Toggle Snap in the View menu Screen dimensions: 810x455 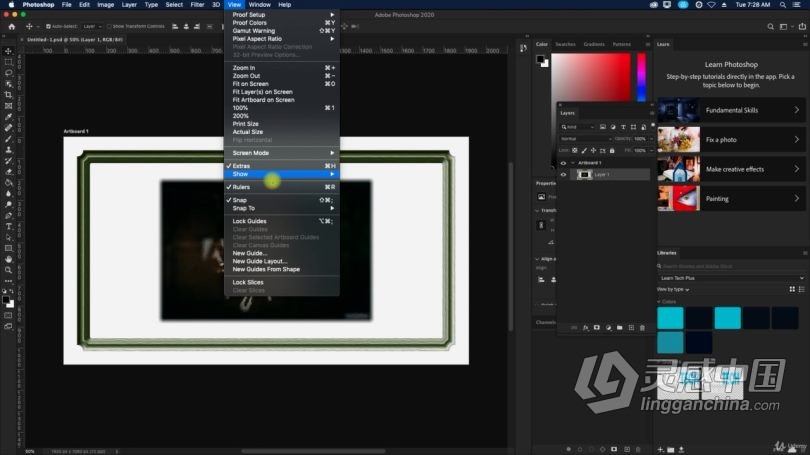pos(282,200)
